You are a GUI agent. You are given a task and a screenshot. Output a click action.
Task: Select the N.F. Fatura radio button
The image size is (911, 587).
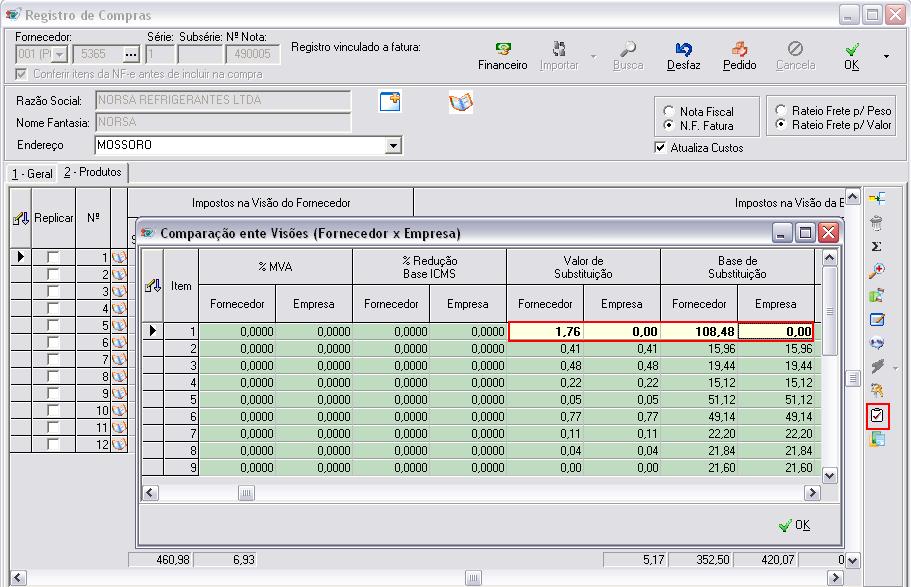(x=669, y=126)
